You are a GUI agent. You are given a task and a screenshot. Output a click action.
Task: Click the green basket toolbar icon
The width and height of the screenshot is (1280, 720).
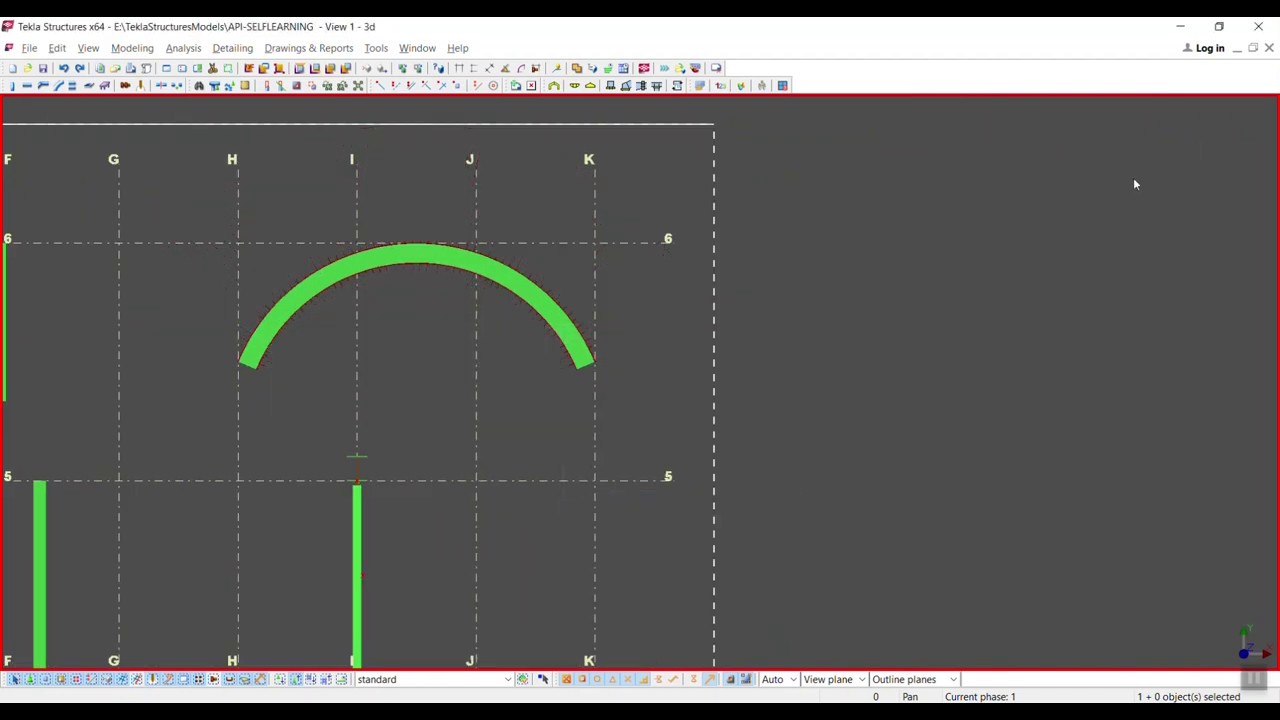(x=608, y=68)
